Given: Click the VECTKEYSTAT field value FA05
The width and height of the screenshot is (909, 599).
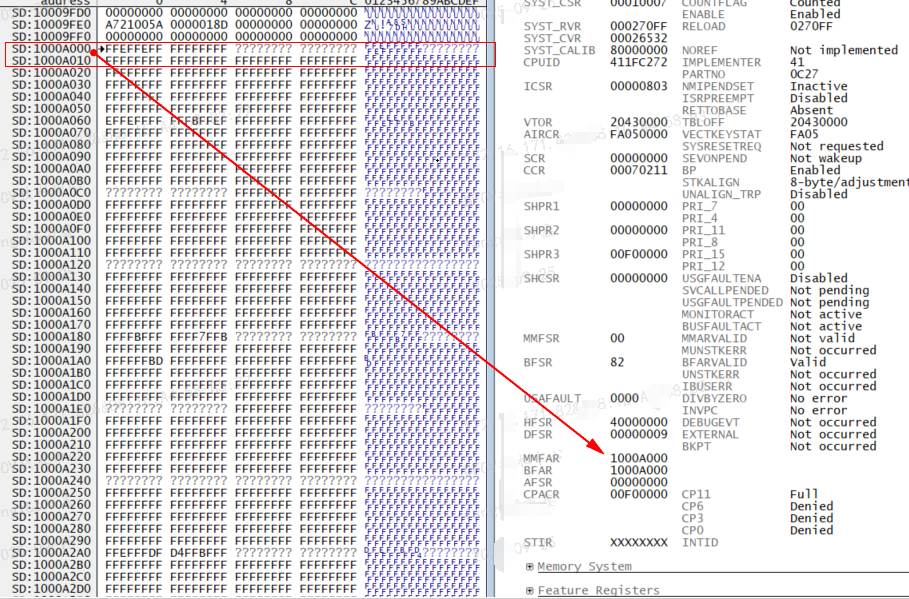Looking at the screenshot, I should [x=804, y=135].
